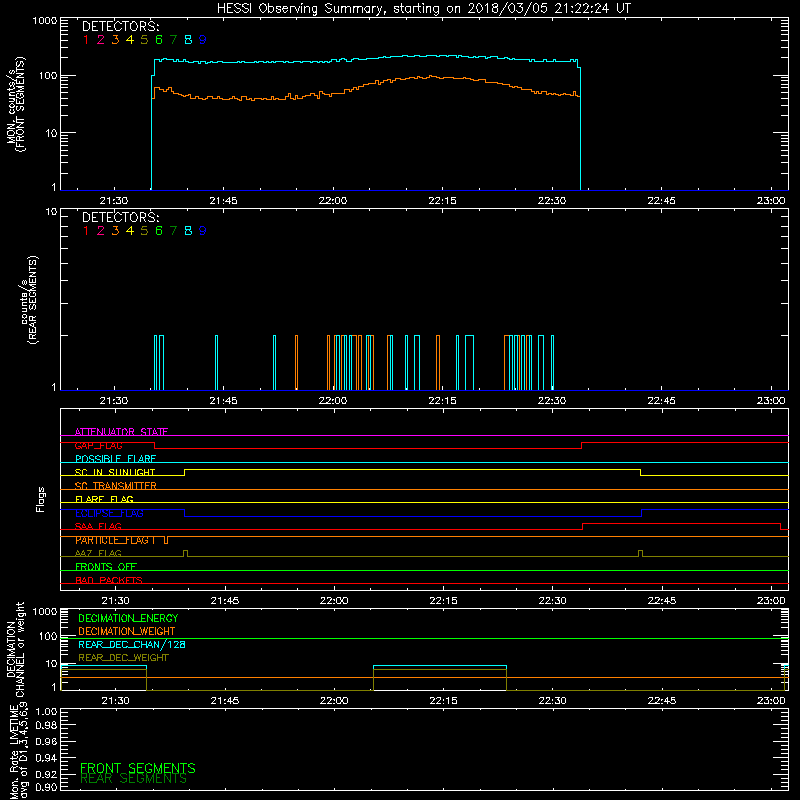Click the AAZ_FLAG pulse near 22:42
This screenshot has width=800, height=800.
pyautogui.click(x=640, y=553)
